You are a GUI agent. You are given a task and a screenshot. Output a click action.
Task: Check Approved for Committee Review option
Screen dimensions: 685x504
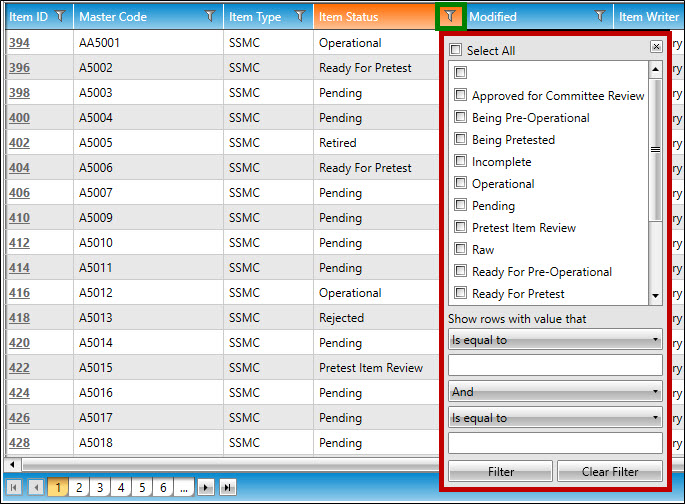tap(461, 95)
